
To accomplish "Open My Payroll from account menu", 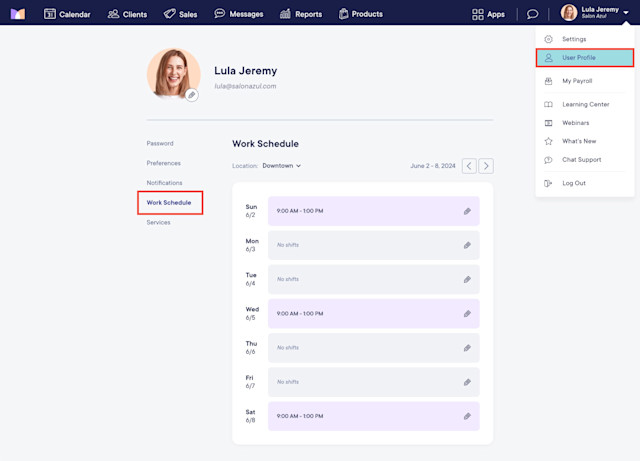I will [x=584, y=81].
